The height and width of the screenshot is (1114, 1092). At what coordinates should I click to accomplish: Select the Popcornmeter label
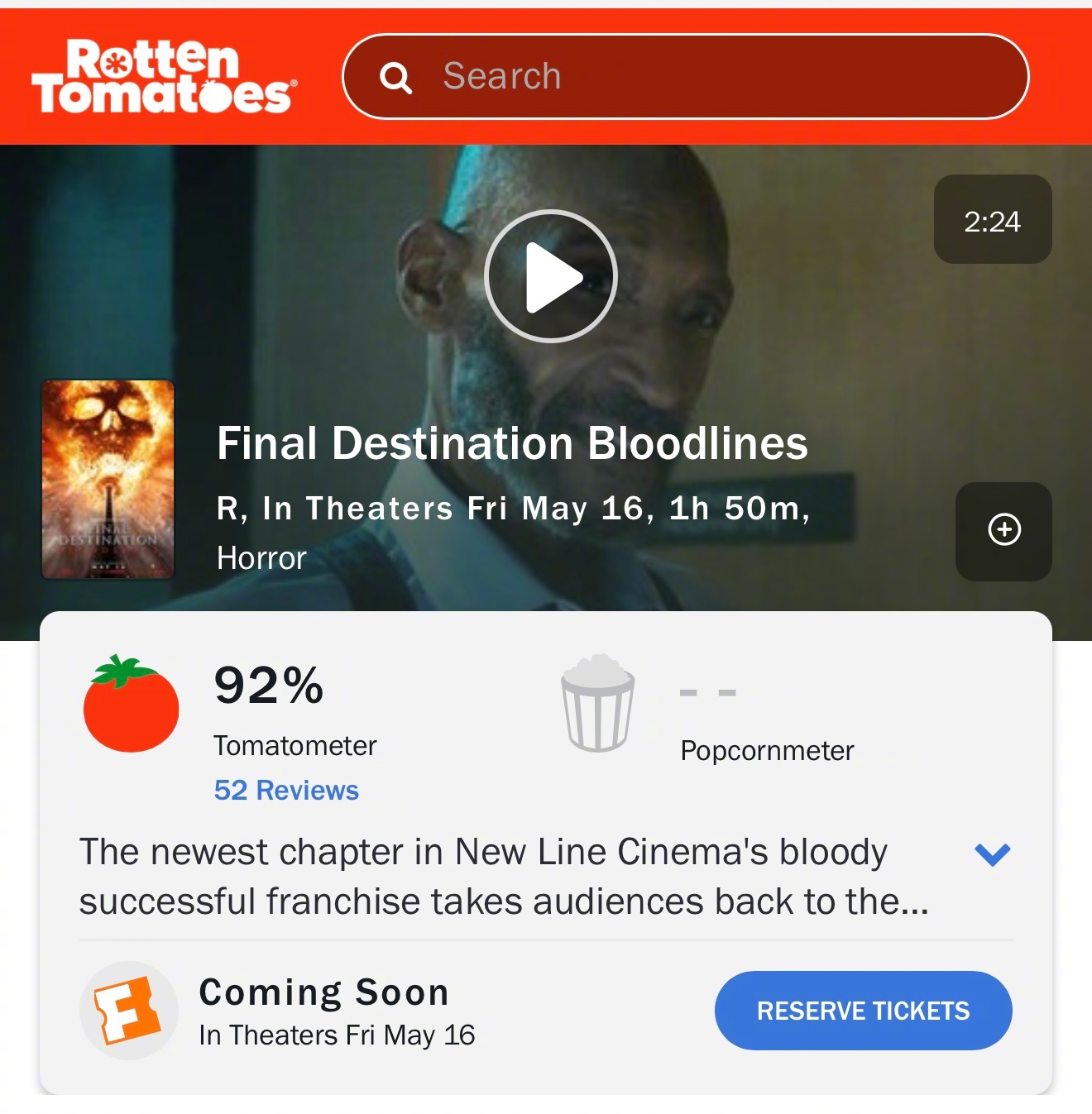pos(767,751)
